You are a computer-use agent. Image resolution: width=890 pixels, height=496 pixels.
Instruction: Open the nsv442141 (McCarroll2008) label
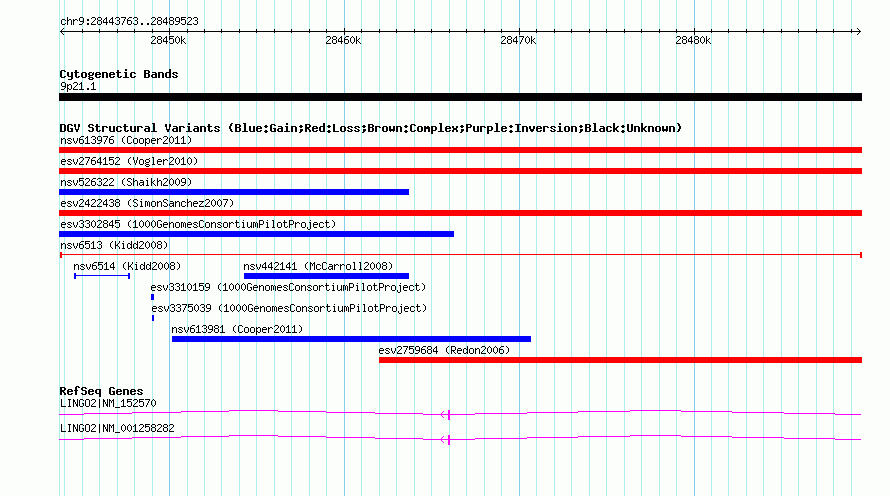click(x=318, y=266)
